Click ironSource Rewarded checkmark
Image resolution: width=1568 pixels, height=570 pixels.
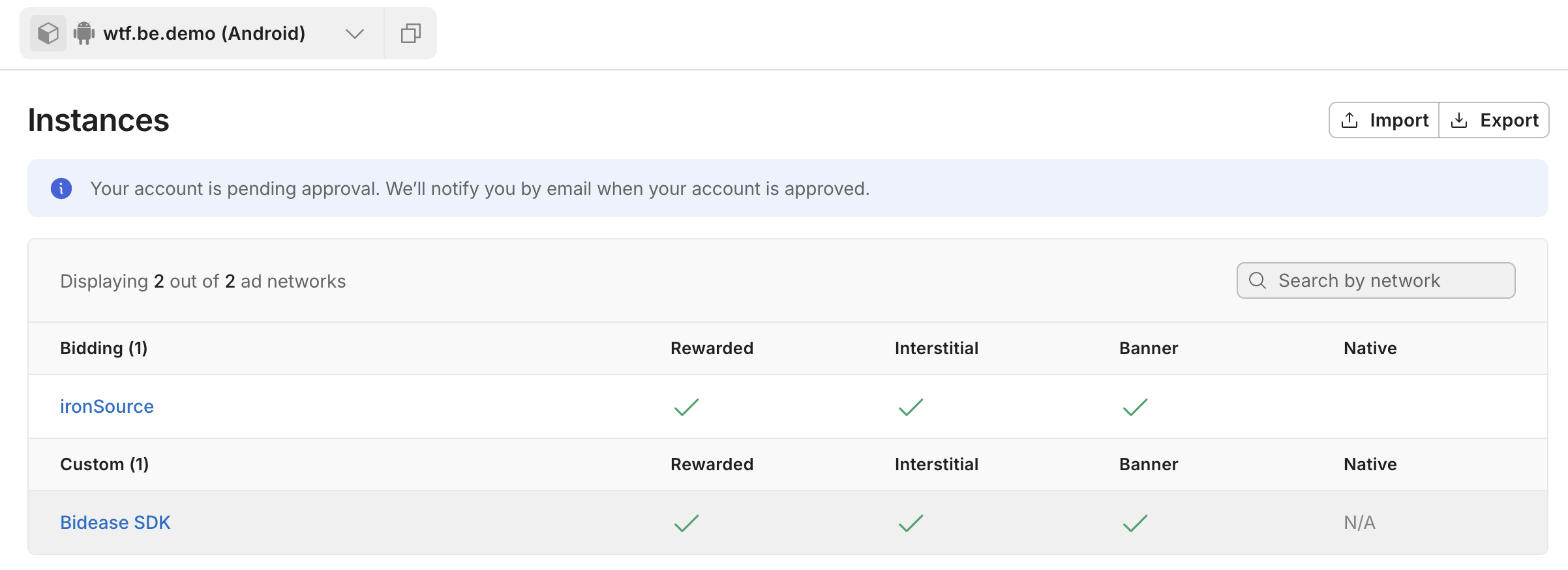(686, 407)
